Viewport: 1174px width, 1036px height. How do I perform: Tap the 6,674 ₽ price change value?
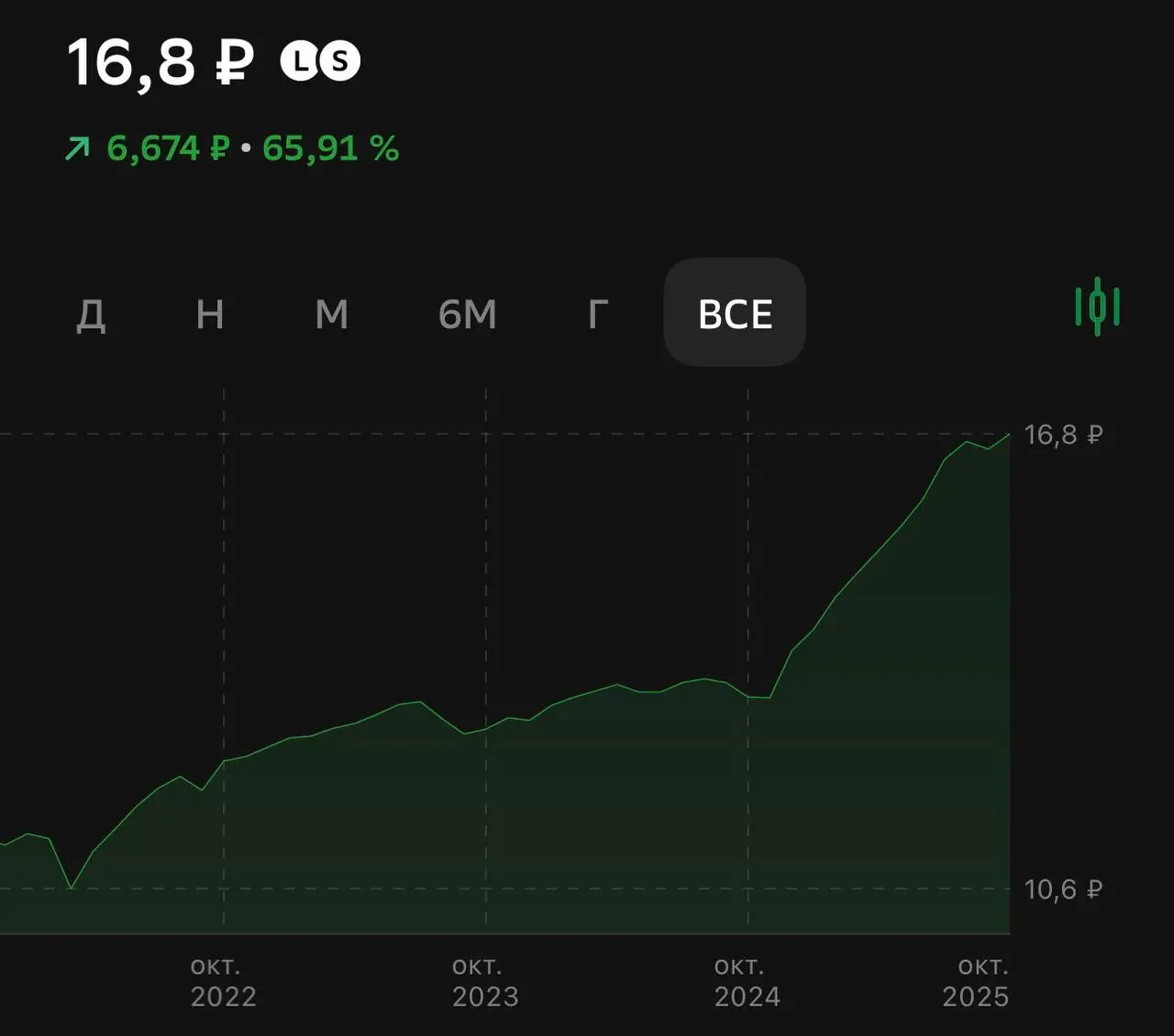(x=168, y=148)
